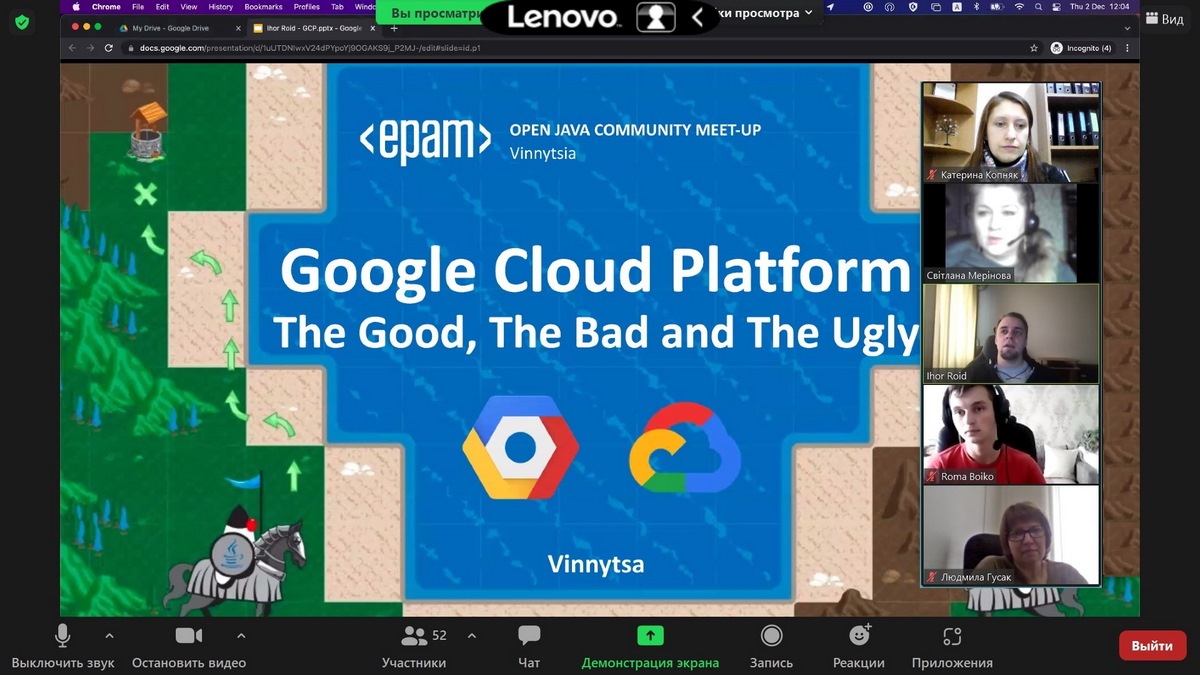The image size is (1200, 675).
Task: Open the Реакции reactions menu
Action: pyautogui.click(x=858, y=636)
